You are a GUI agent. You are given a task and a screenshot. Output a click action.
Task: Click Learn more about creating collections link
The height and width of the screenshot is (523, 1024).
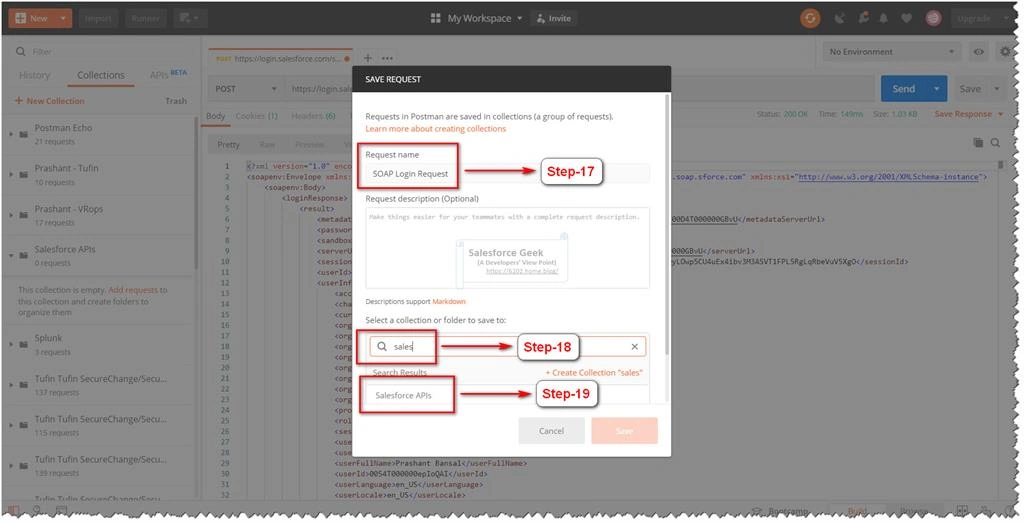[436, 129]
